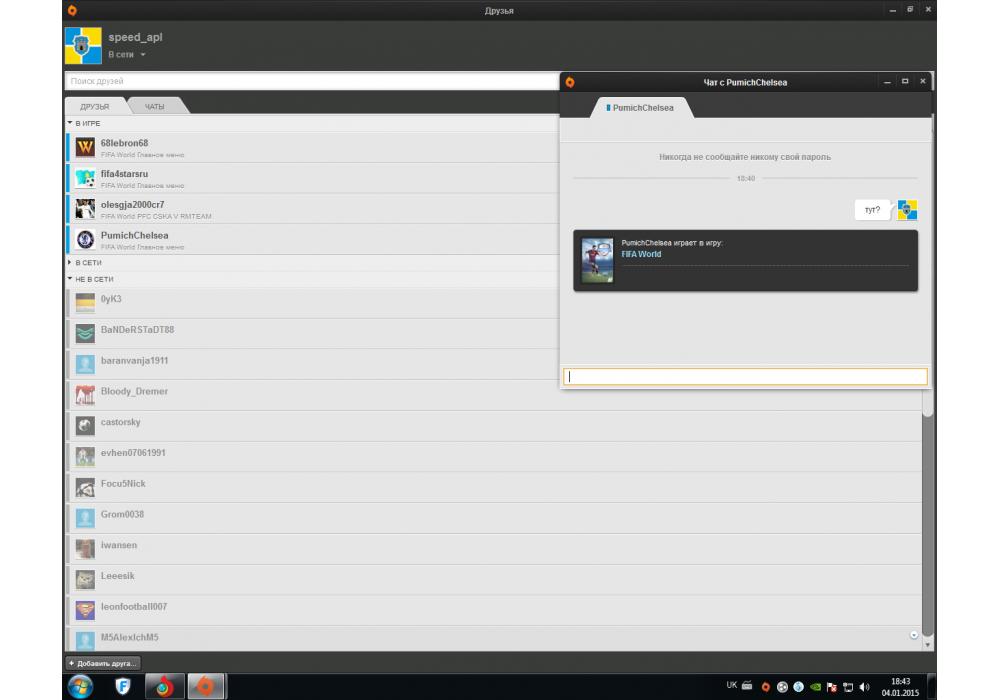Click the speed_apl profile avatar
The width and height of the screenshot is (1000, 700).
click(83, 45)
